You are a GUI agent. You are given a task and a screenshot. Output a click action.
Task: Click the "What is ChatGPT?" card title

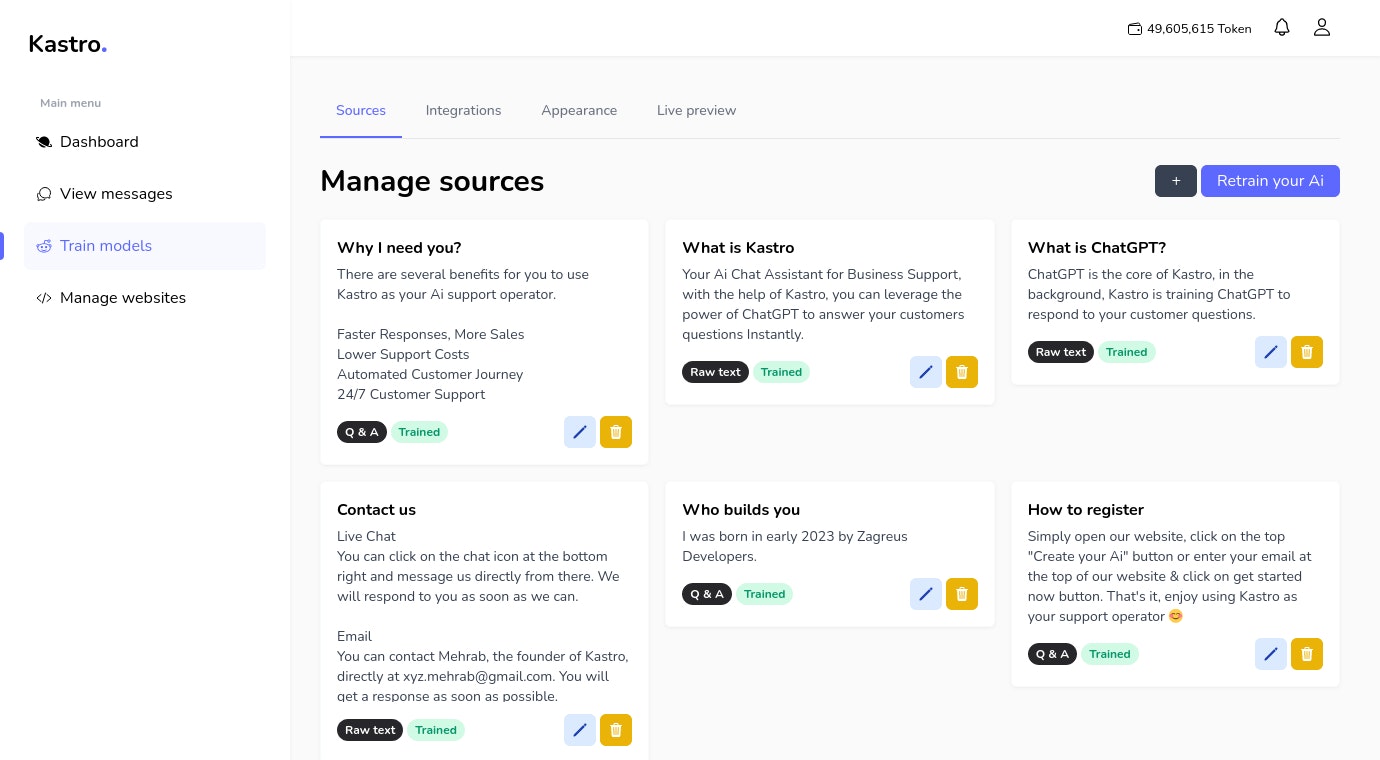(x=1097, y=248)
